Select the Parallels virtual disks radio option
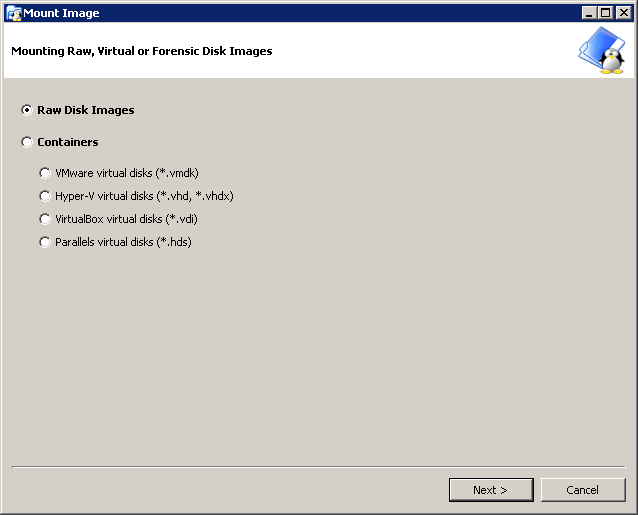Image resolution: width=638 pixels, height=515 pixels. 45,242
